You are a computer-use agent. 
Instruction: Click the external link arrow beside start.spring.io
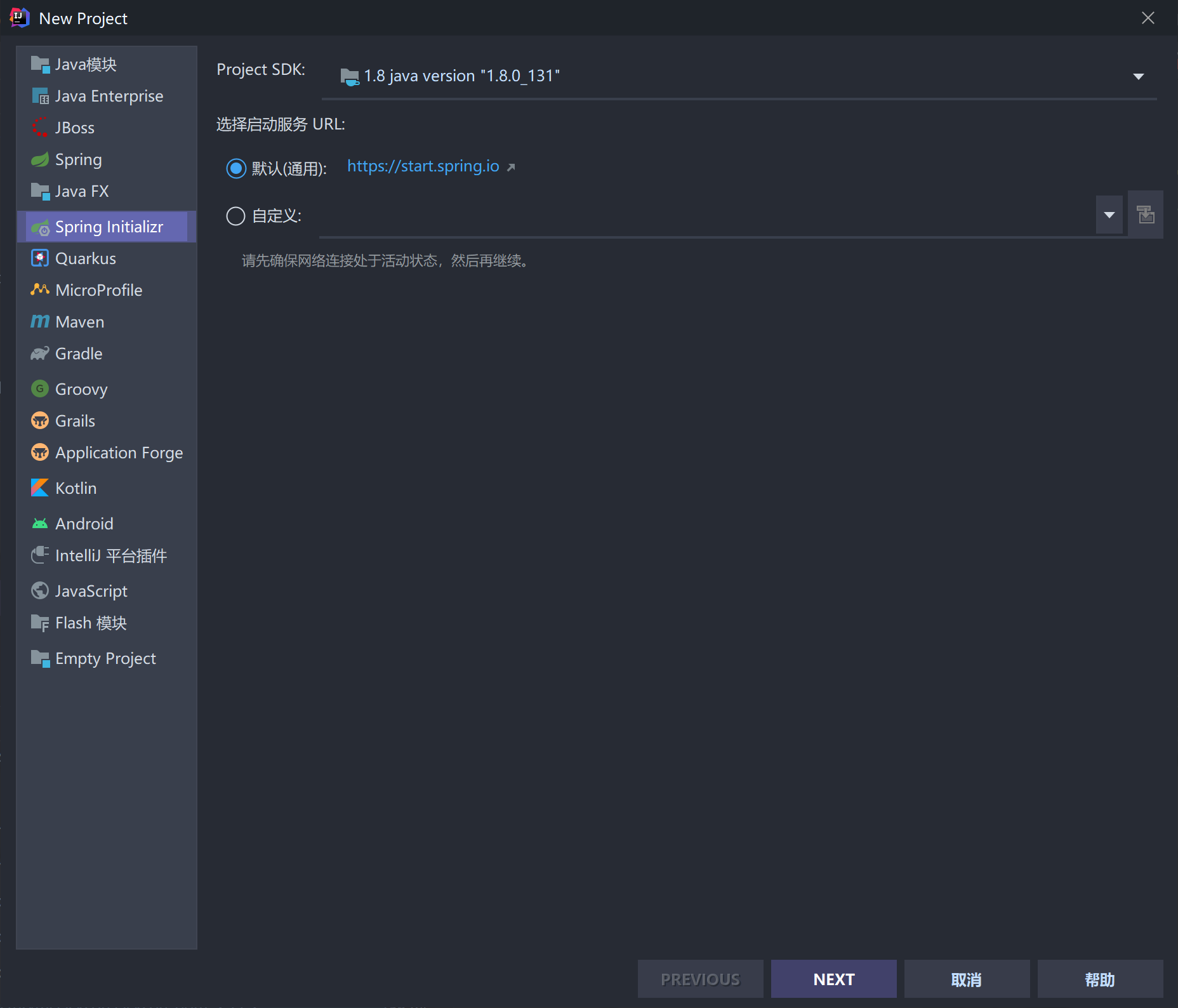coord(511,167)
